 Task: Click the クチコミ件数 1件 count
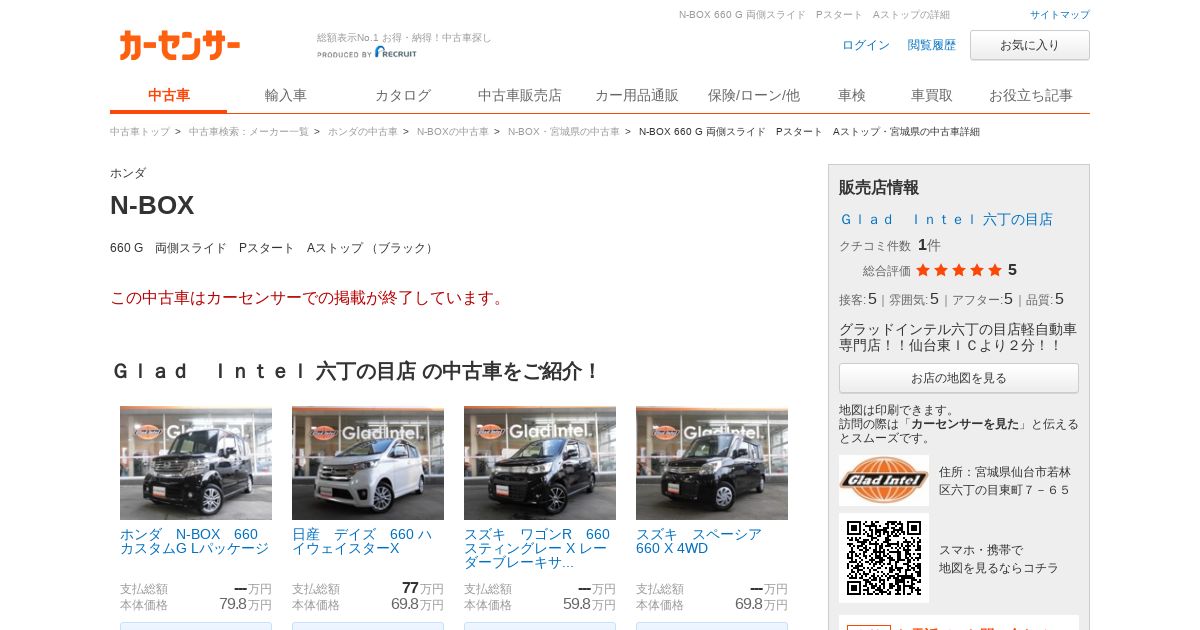(929, 245)
